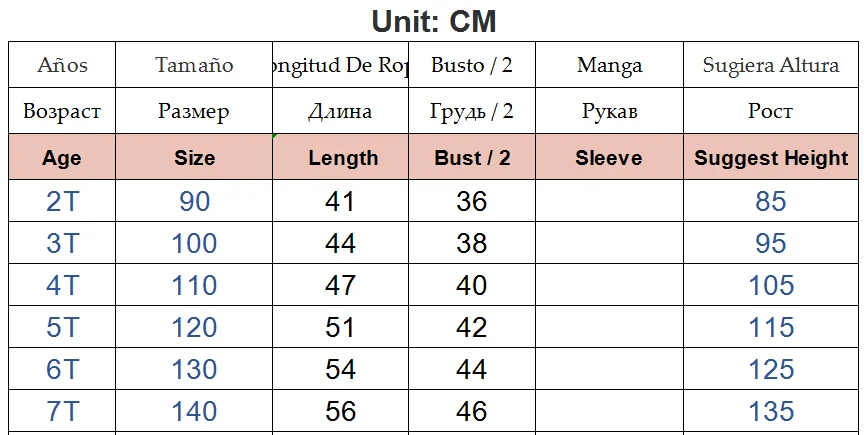
Task: Select the "Sleeve" header cell
Action: [x=609, y=157]
